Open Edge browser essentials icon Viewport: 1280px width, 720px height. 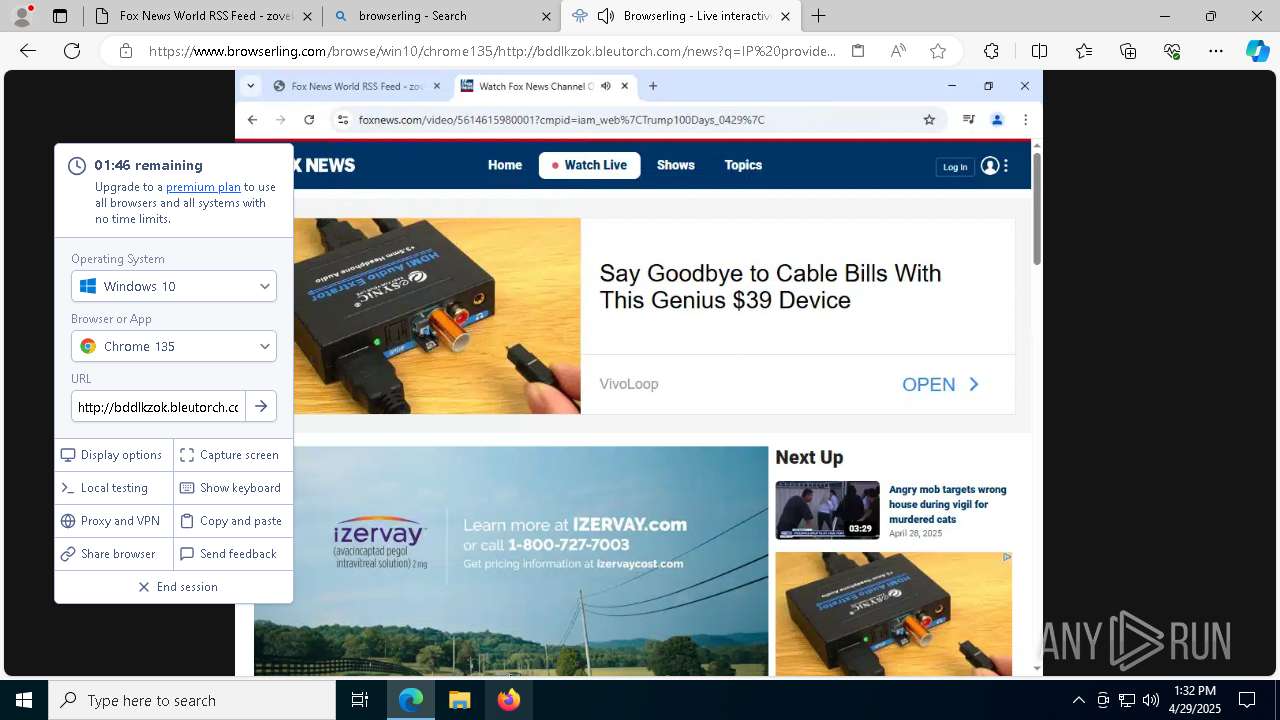click(1172, 51)
